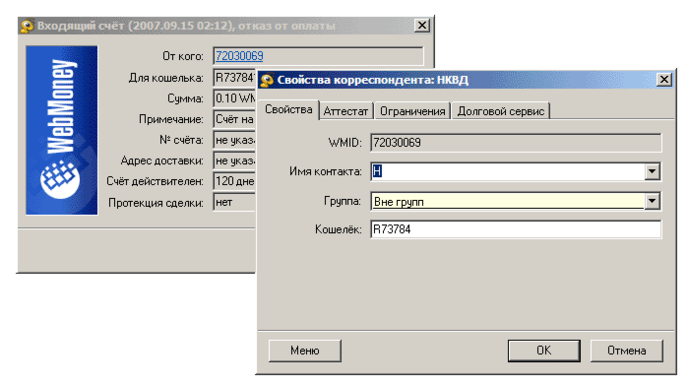Click the WebMoney icon in invoice title bar

tap(27, 26)
